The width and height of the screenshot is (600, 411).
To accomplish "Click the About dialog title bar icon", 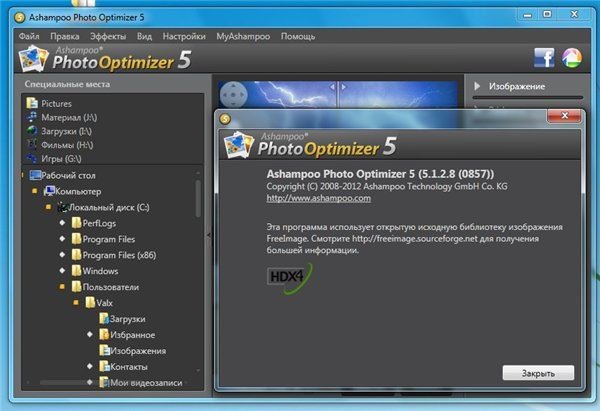I will [225, 119].
